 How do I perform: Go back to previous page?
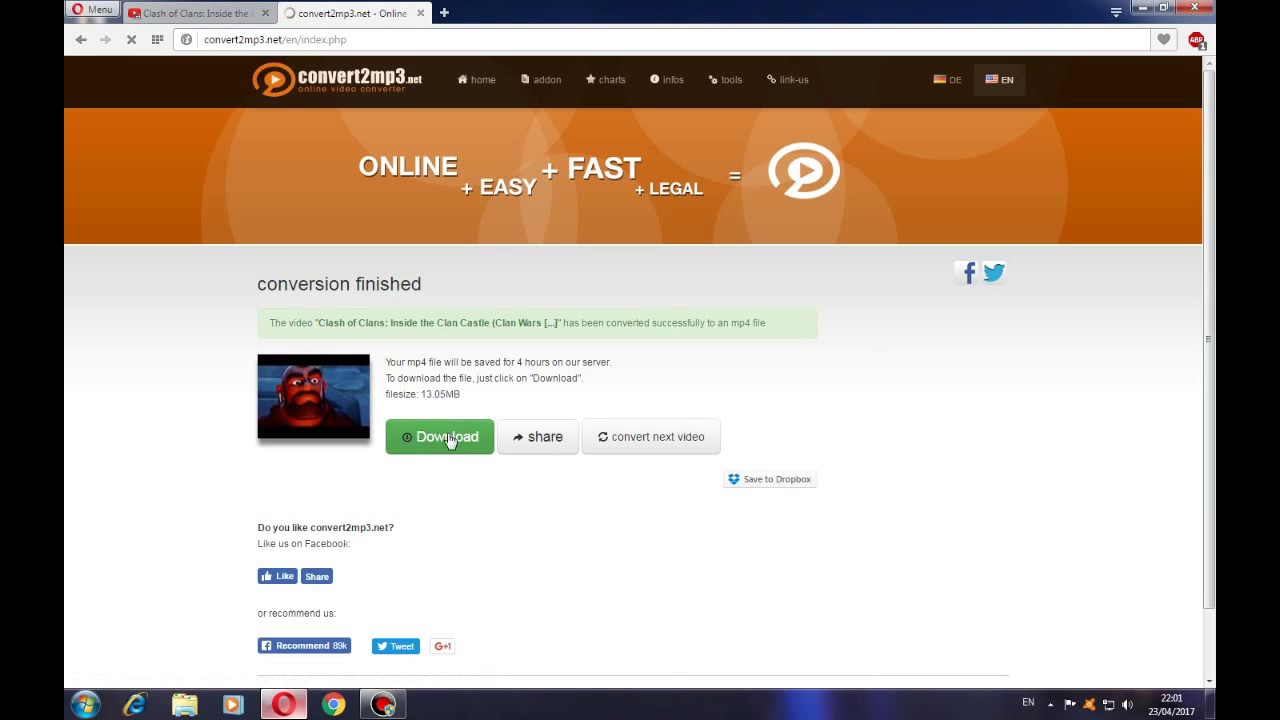81,39
